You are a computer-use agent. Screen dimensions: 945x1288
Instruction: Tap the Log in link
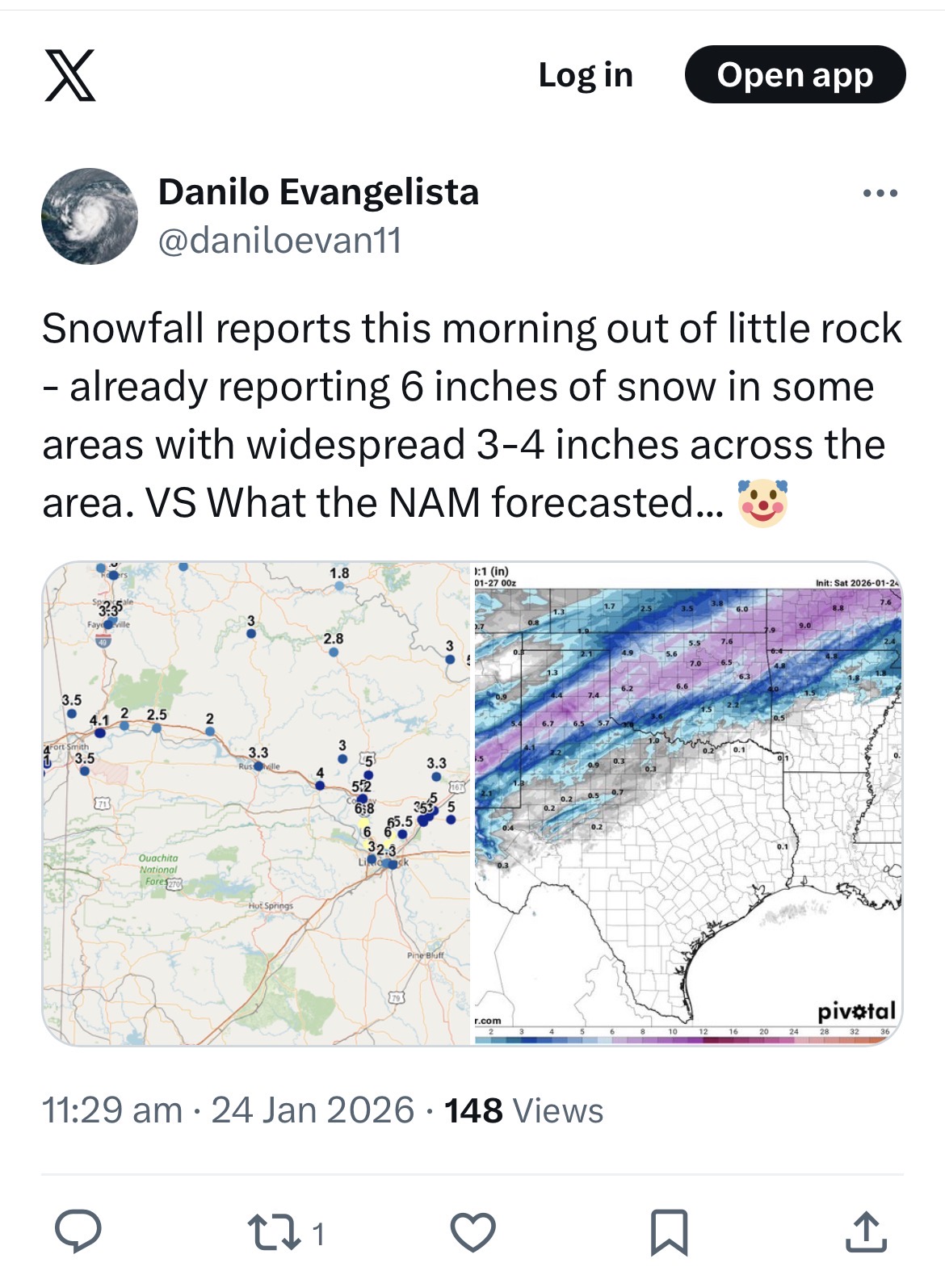586,75
